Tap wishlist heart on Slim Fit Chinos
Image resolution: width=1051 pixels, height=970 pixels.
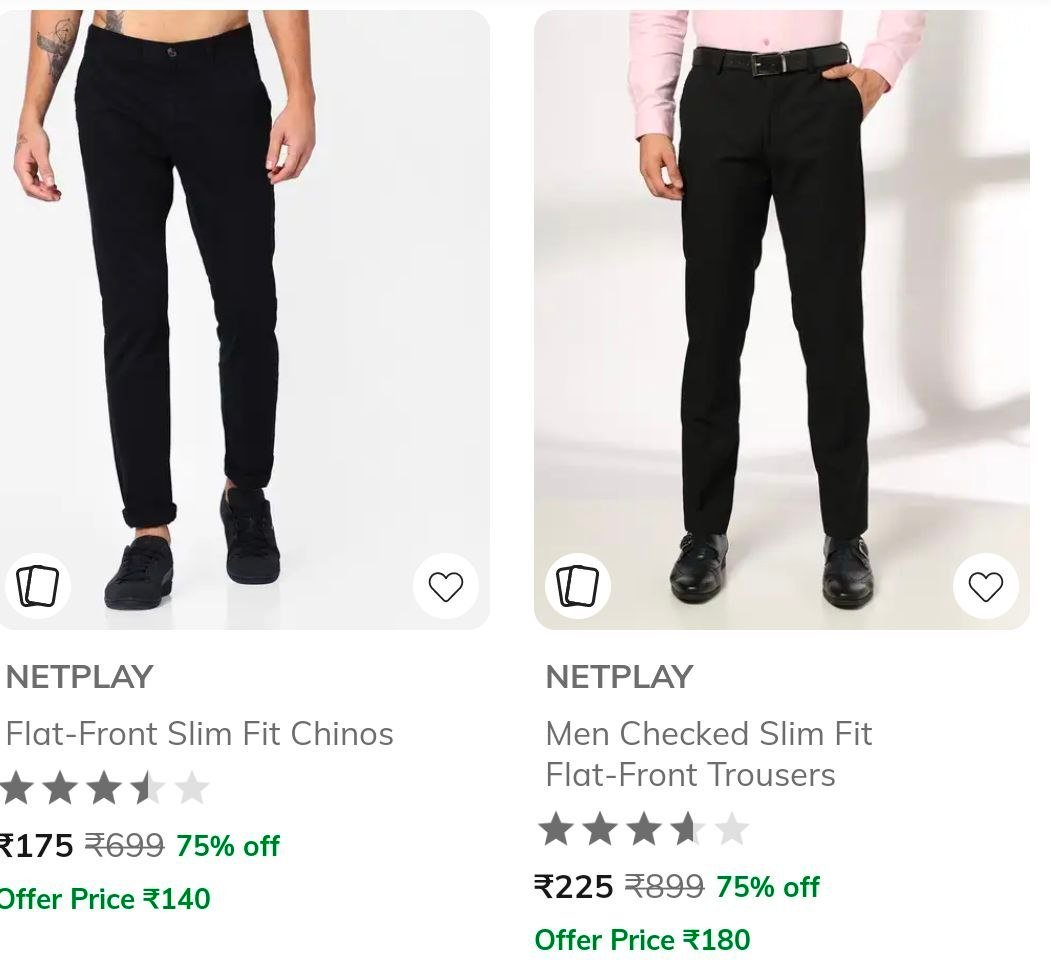(x=446, y=587)
